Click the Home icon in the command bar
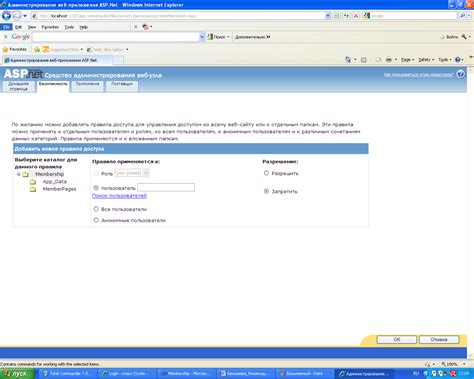 pyautogui.click(x=348, y=60)
